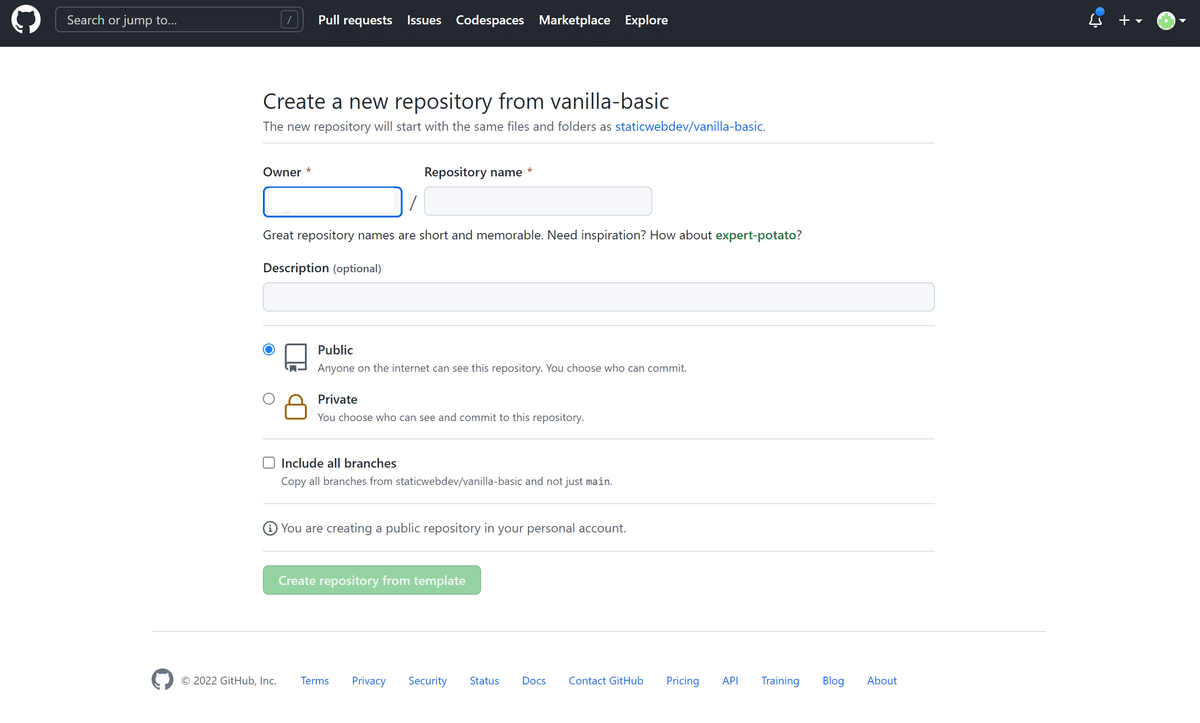Open the user avatar profile menu
This screenshot has width=1200, height=723.
[1170, 20]
